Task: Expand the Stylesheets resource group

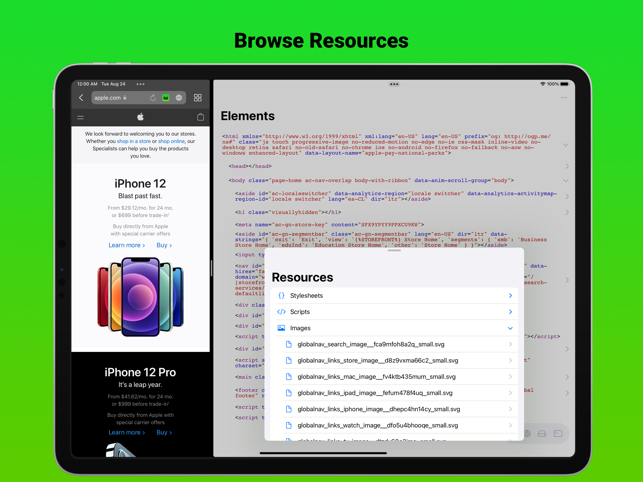Action: pyautogui.click(x=394, y=295)
